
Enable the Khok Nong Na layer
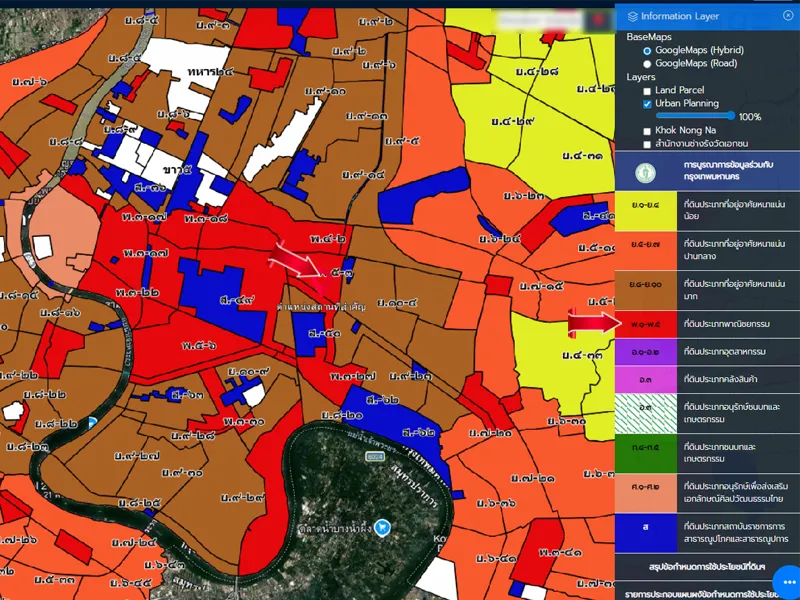(647, 131)
